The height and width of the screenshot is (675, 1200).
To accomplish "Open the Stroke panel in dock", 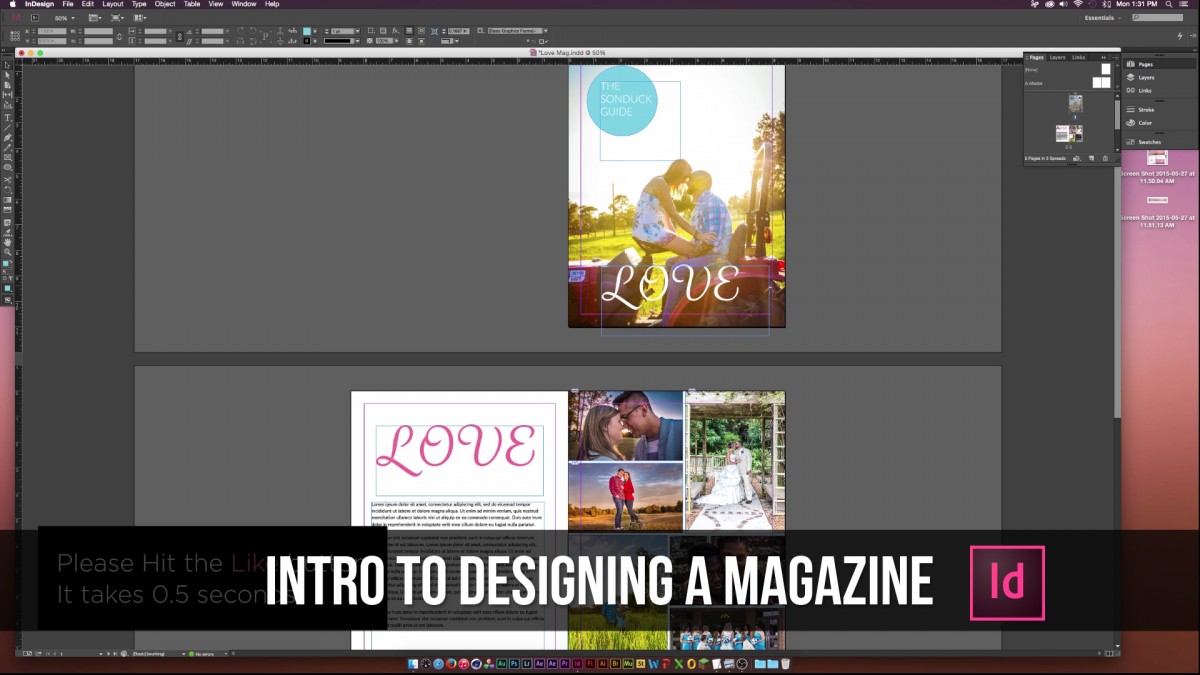I will tap(1146, 109).
